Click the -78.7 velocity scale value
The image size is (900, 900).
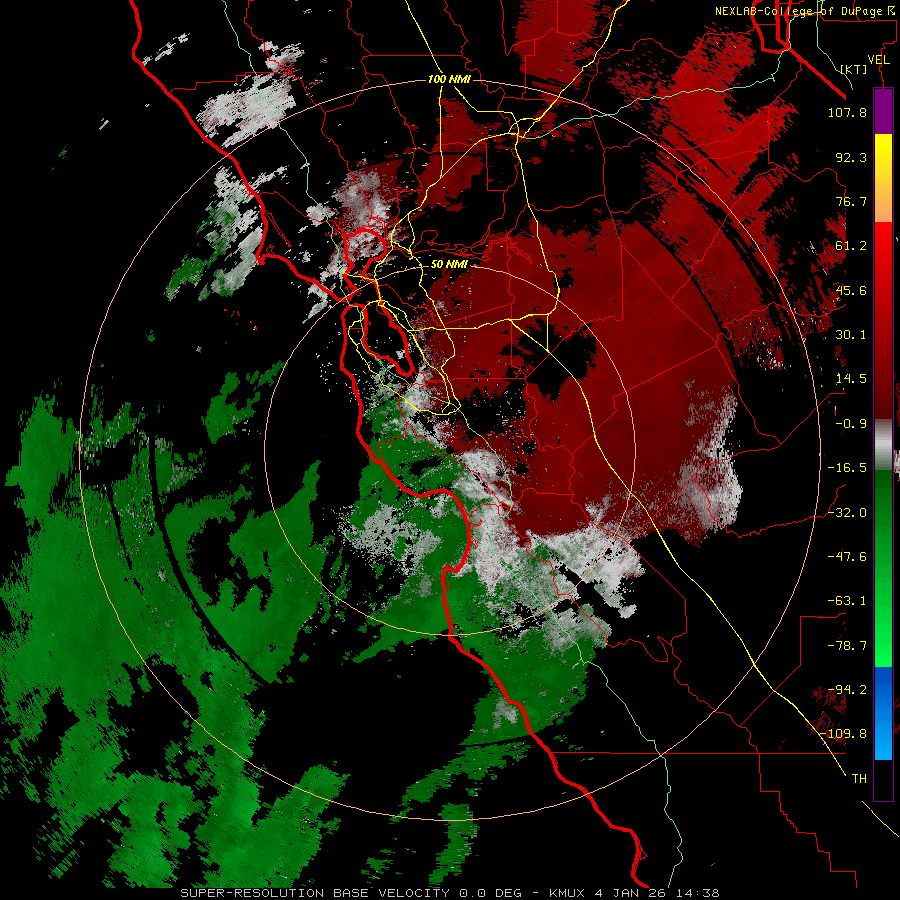pyautogui.click(x=847, y=646)
